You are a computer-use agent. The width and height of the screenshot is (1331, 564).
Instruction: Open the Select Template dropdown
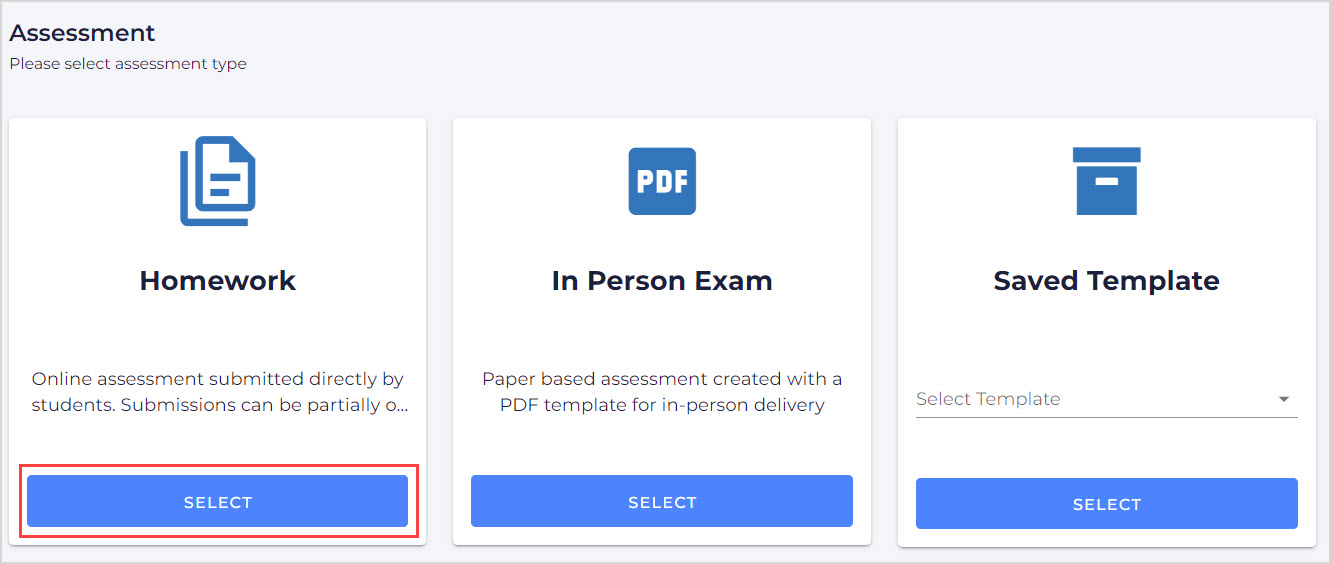pos(1106,399)
